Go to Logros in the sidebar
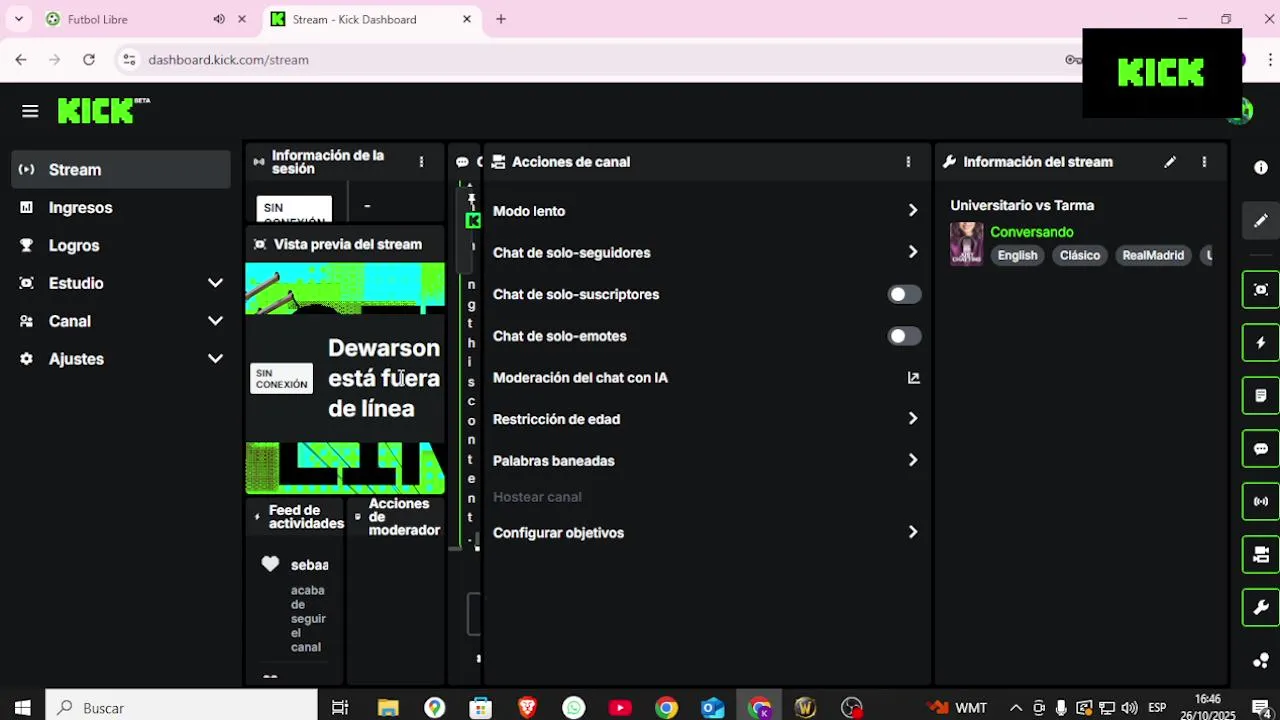 [x=121, y=246]
